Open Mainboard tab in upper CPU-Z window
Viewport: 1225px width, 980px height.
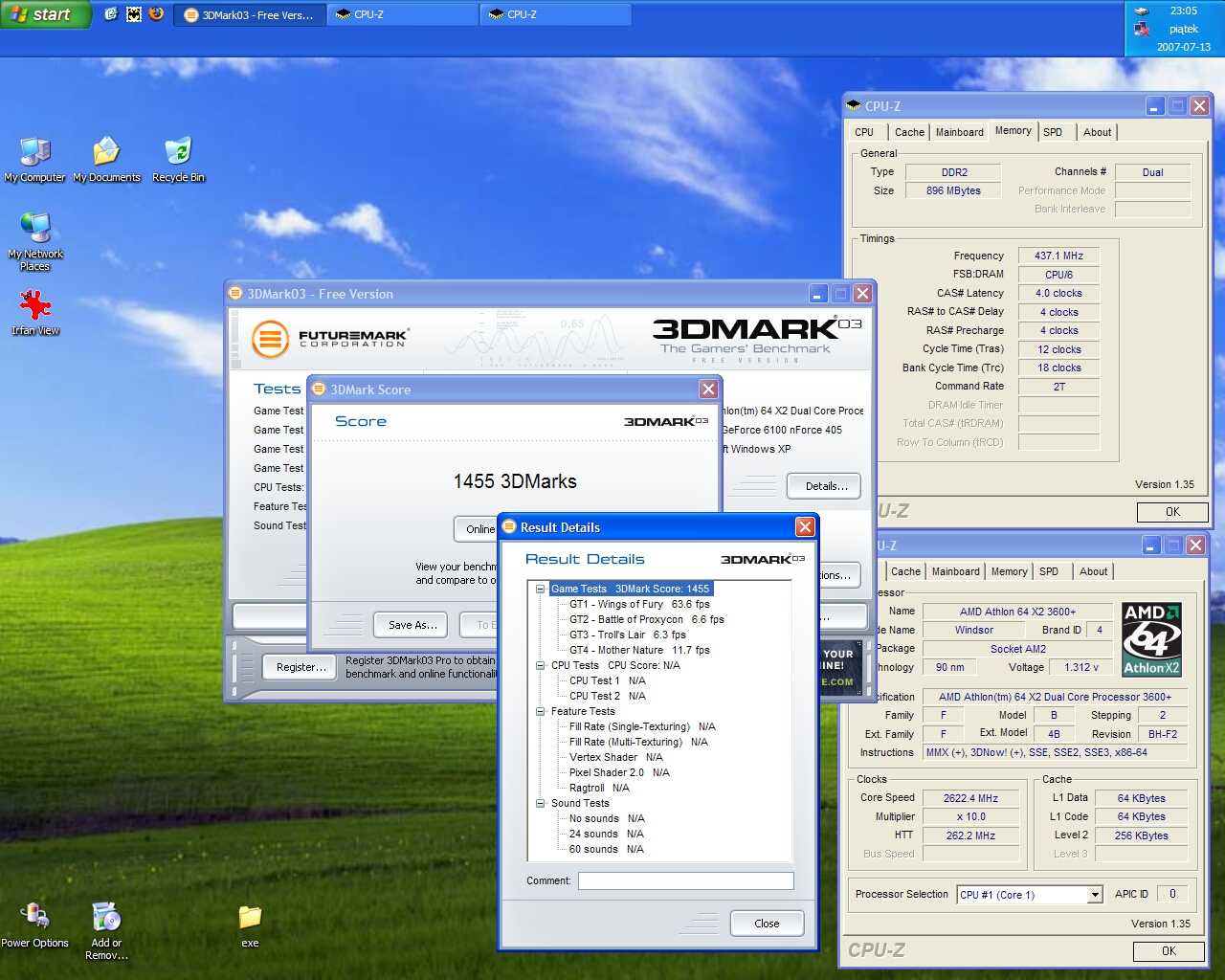click(x=959, y=132)
